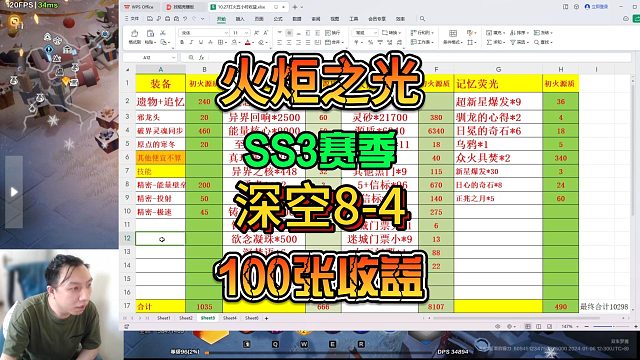Click the search icon beside the ribbon tabs
Viewport: 640px width, 360px height.
click(422, 18)
